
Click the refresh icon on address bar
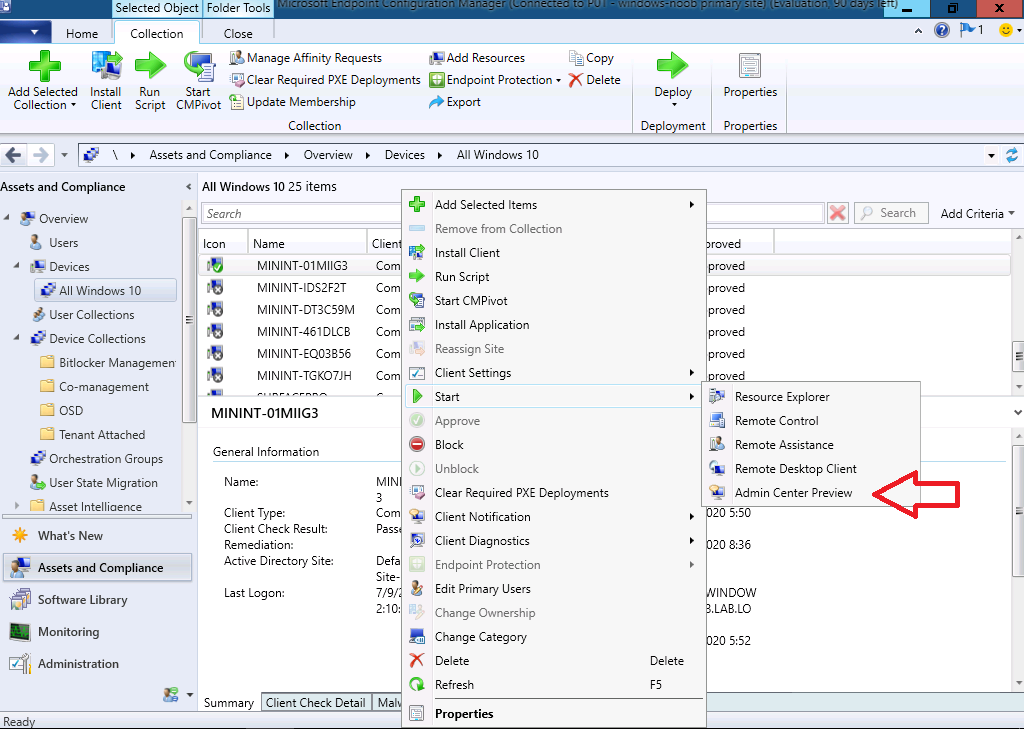[1012, 155]
